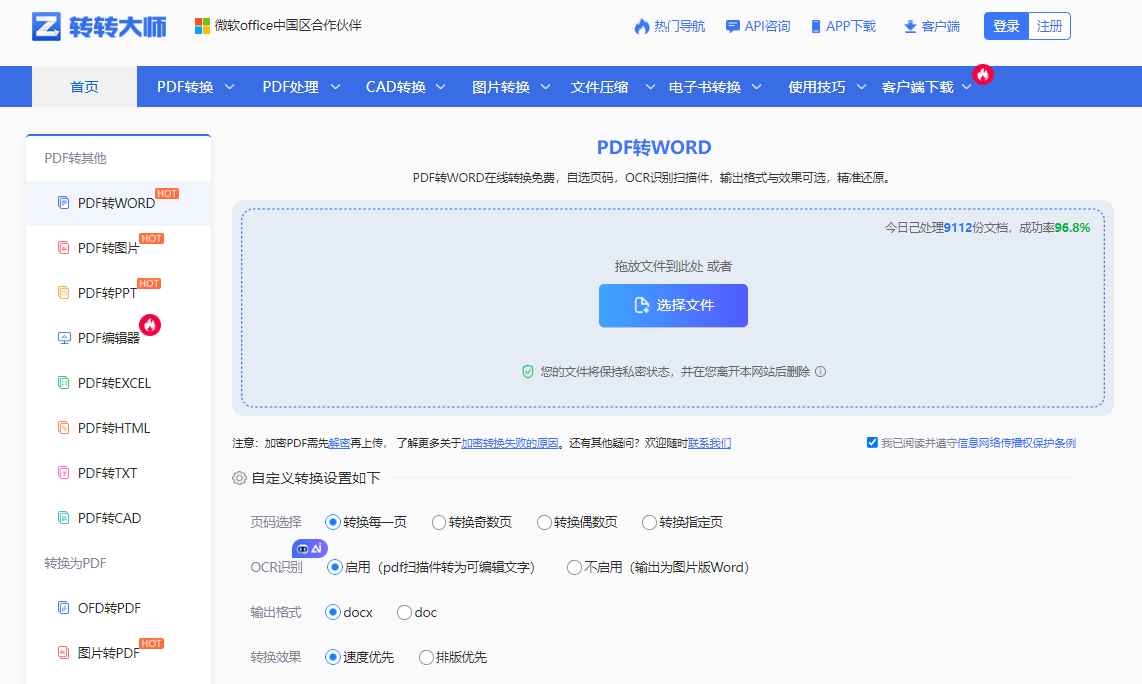This screenshot has height=684, width=1142.
Task: Open PDF转TXT in the sidebar
Action: coord(118,473)
